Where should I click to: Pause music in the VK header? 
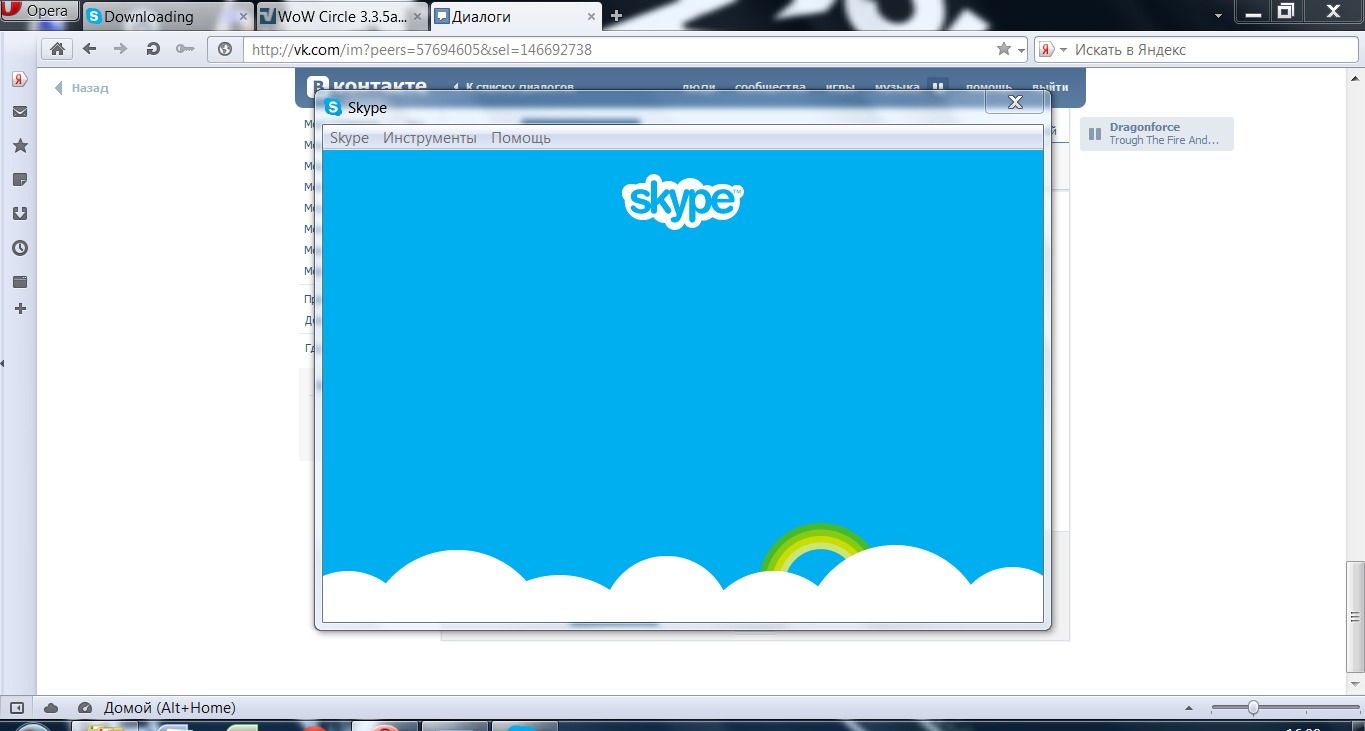[x=937, y=87]
